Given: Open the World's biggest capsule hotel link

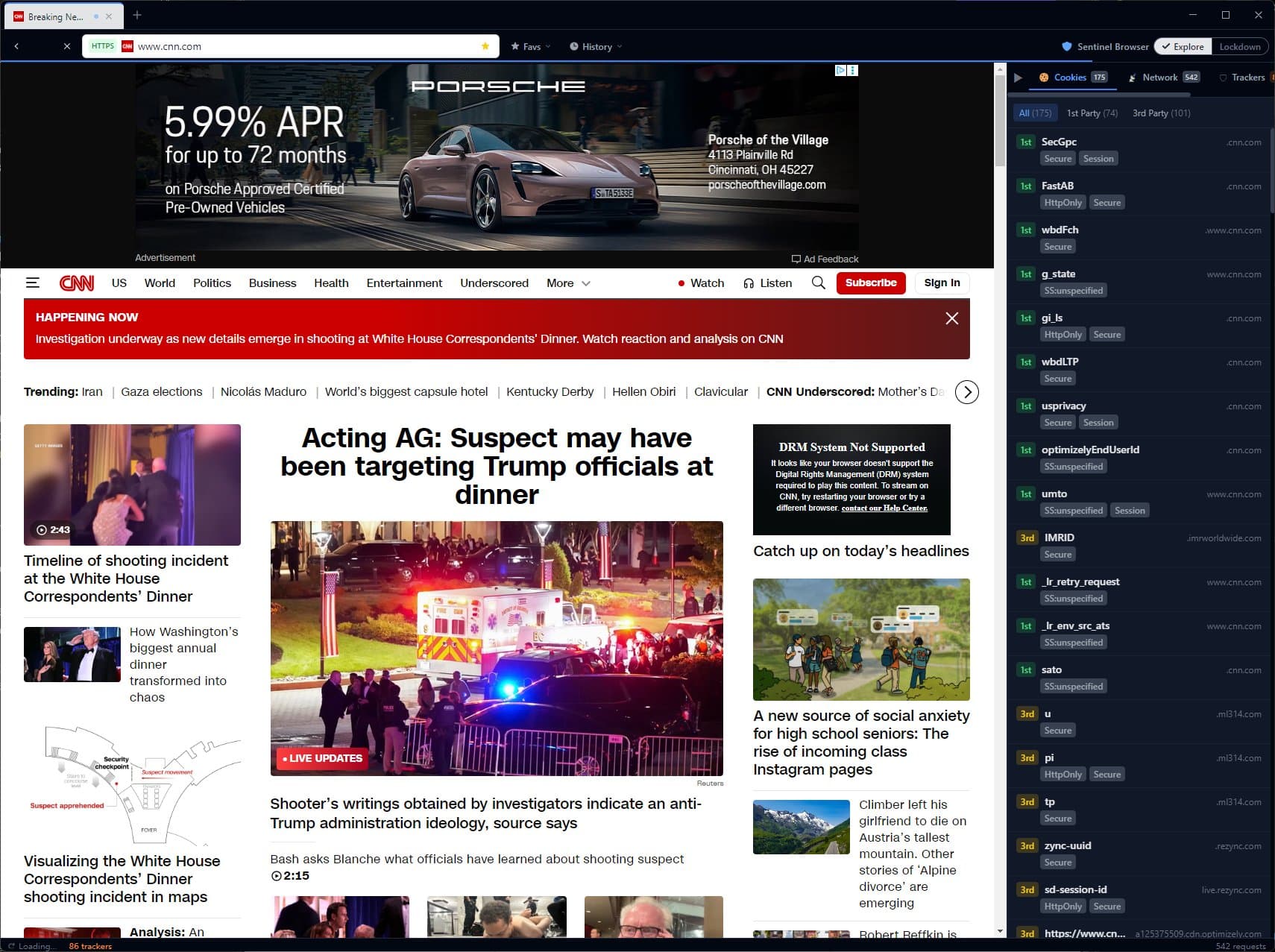Looking at the screenshot, I should [406, 392].
